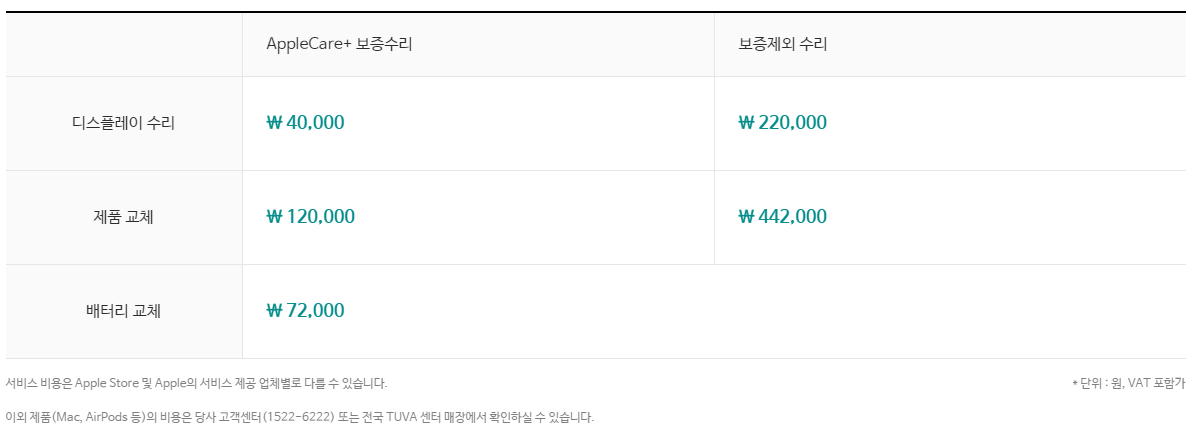1197x431 pixels.
Task: Click the ₩ 72,000 battery replacement price
Action: (x=305, y=311)
